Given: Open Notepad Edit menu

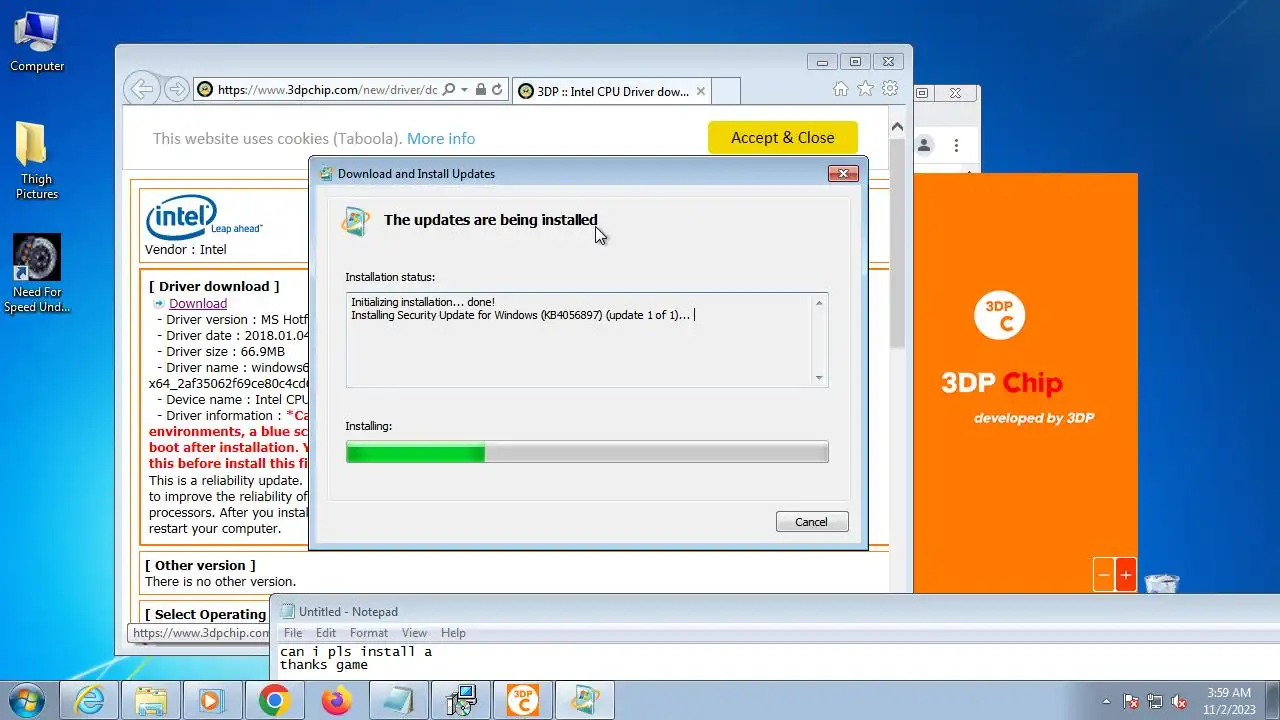Looking at the screenshot, I should click(x=326, y=633).
